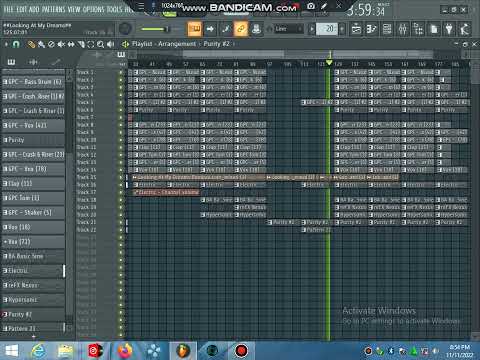Select the Zoom magnifier tool
The height and width of the screenshot is (360, 480).
pyautogui.click(x=100, y=44)
